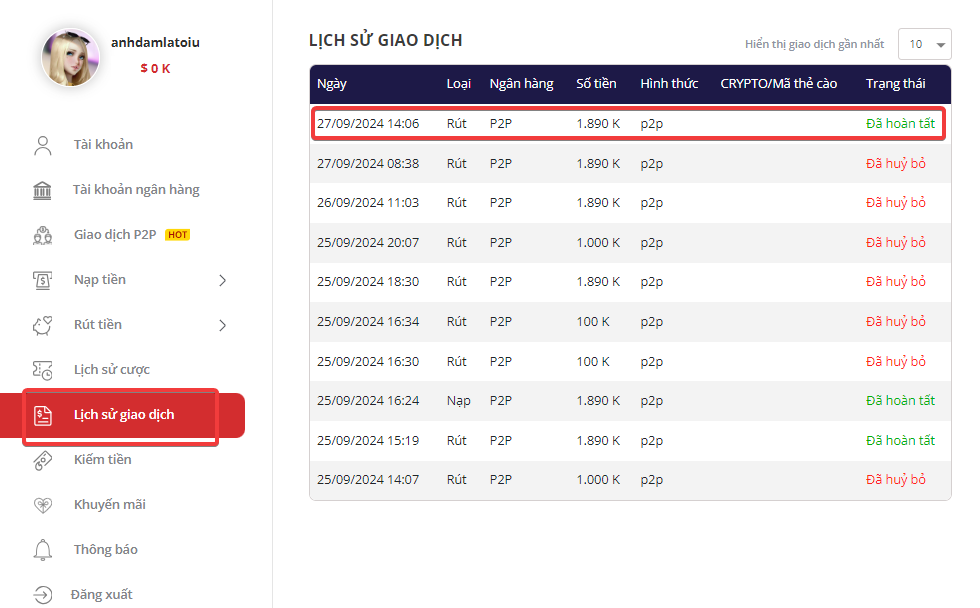Click the Khuyến mãi heart gift icon
Screen dimensions: 980x608
coord(42,505)
